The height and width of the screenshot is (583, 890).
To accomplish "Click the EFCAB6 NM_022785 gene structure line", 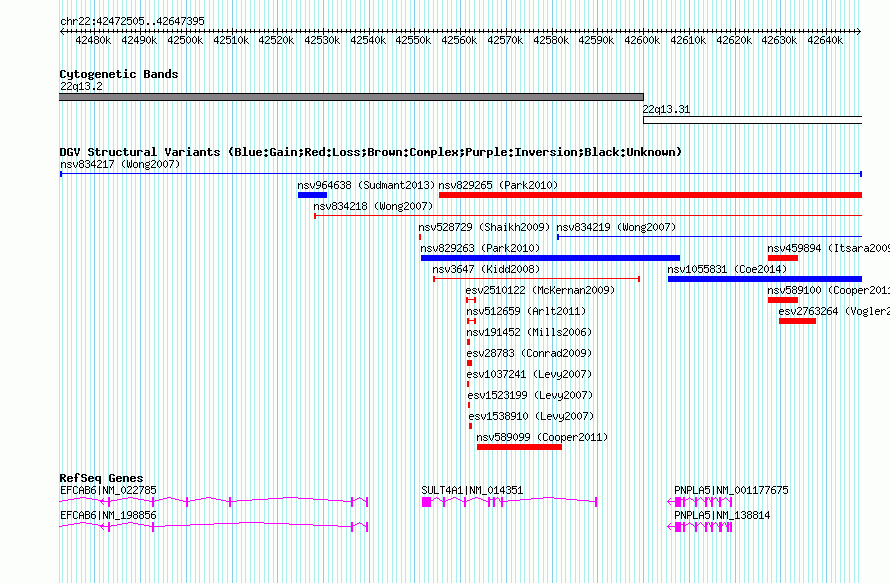I will (x=213, y=501).
